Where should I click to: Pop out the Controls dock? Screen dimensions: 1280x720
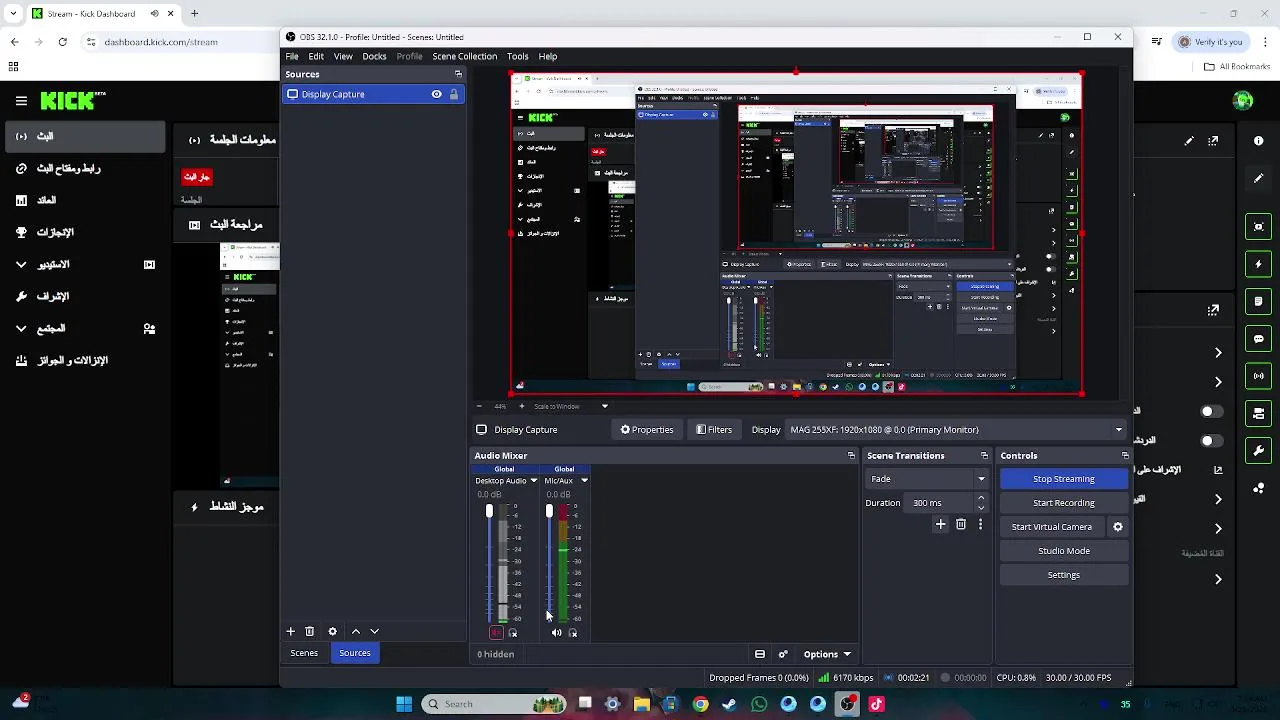click(1125, 456)
